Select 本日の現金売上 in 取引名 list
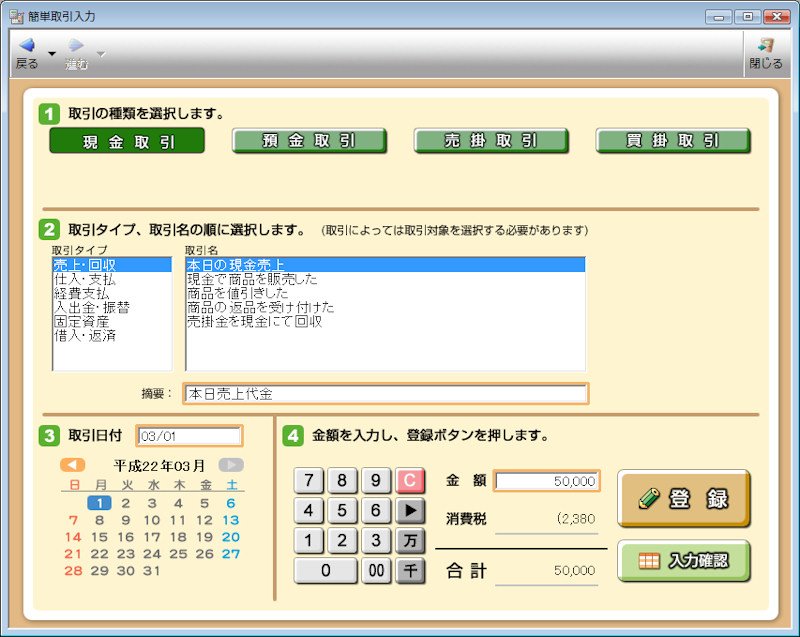Screen dimensions: 800x637 pyautogui.click(x=385, y=265)
